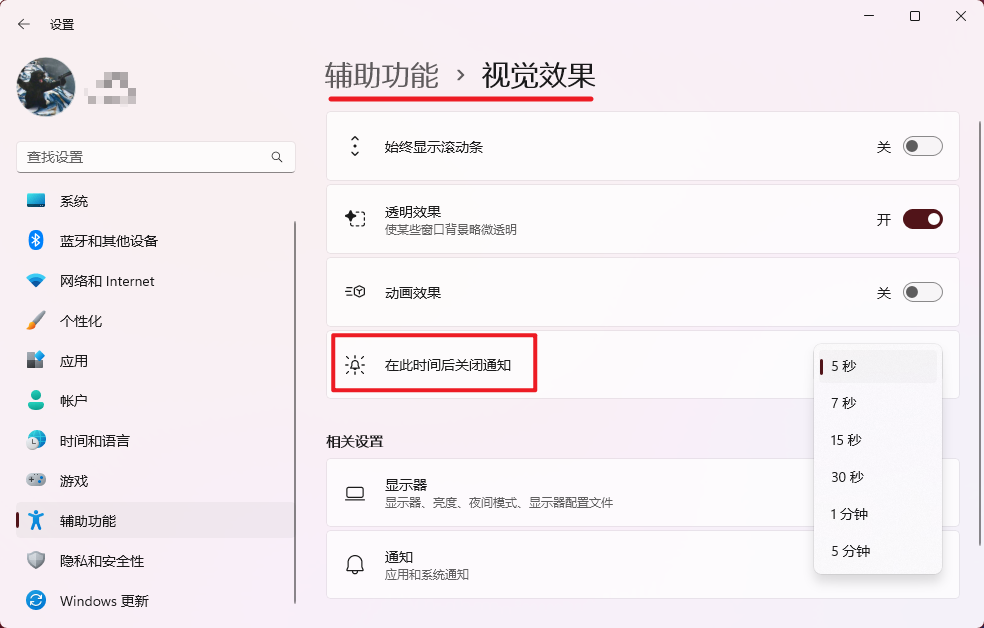
Task: Enable 始终显示滚动条
Action: [922, 145]
